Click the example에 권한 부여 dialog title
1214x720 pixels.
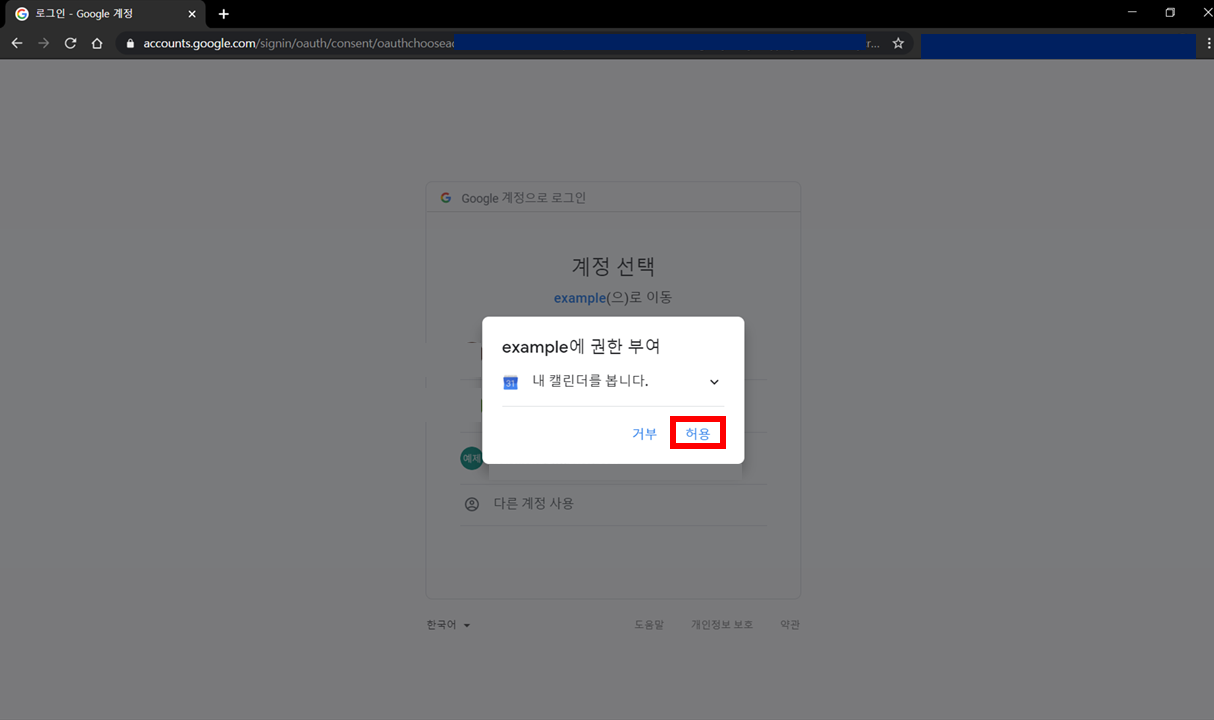pos(581,347)
